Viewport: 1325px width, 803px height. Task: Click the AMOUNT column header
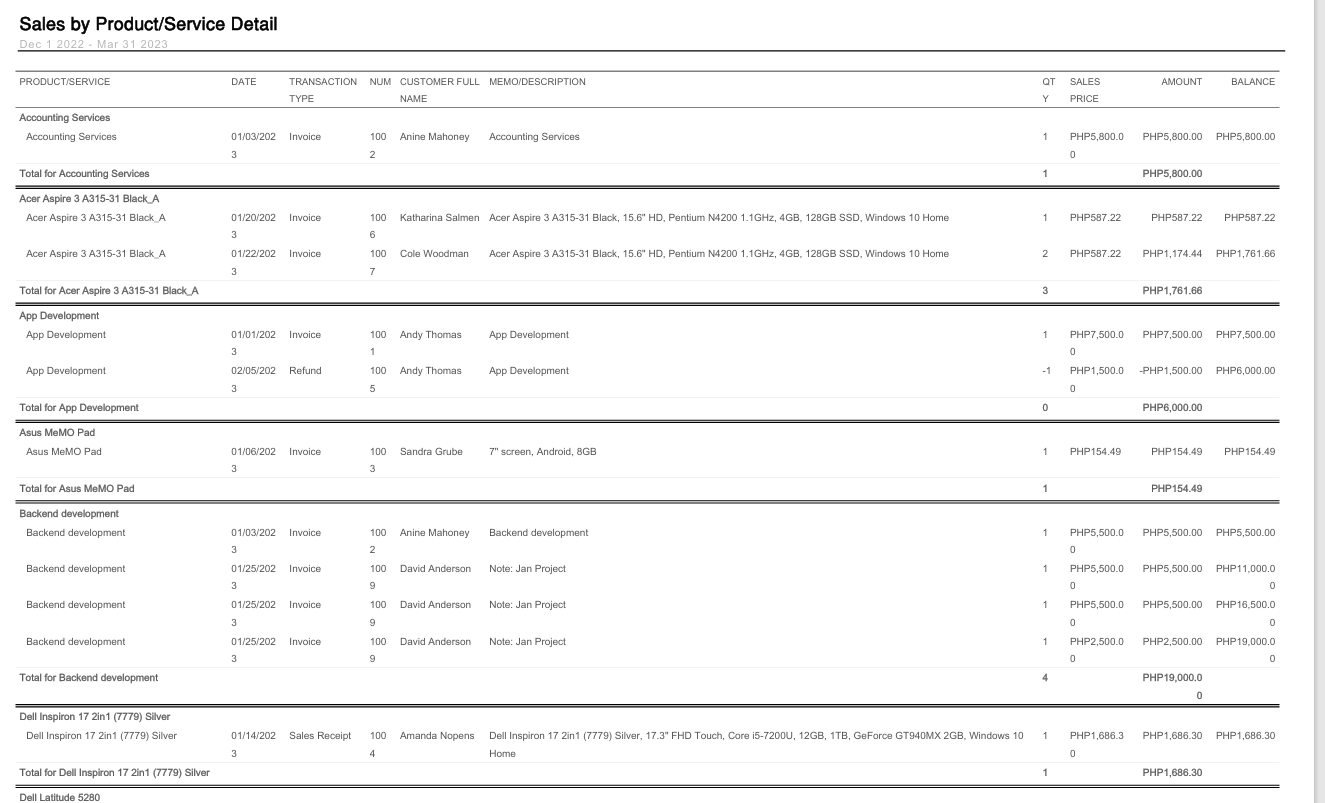click(x=1181, y=82)
